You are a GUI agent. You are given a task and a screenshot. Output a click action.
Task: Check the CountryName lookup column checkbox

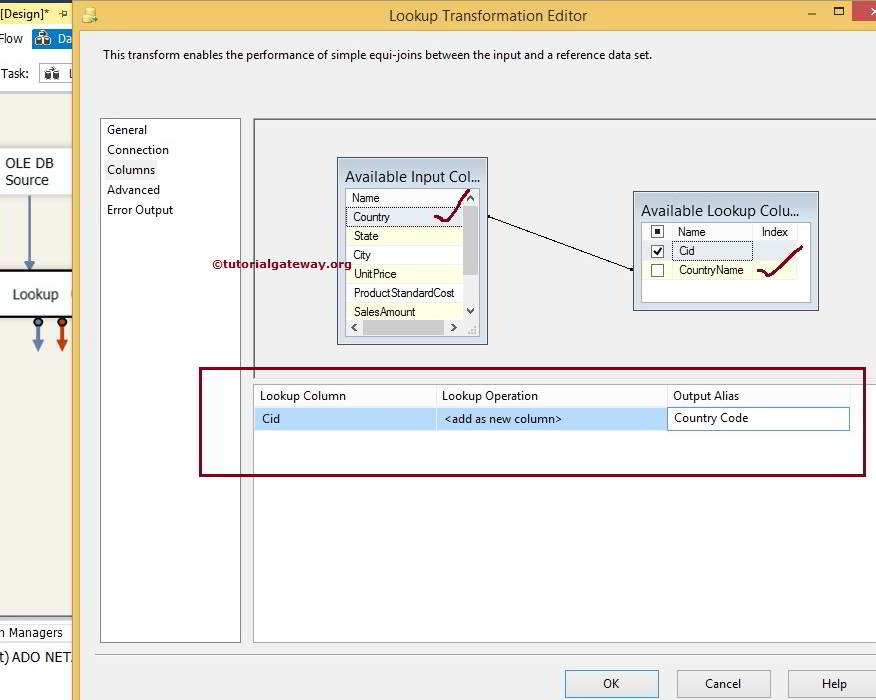click(x=658, y=270)
